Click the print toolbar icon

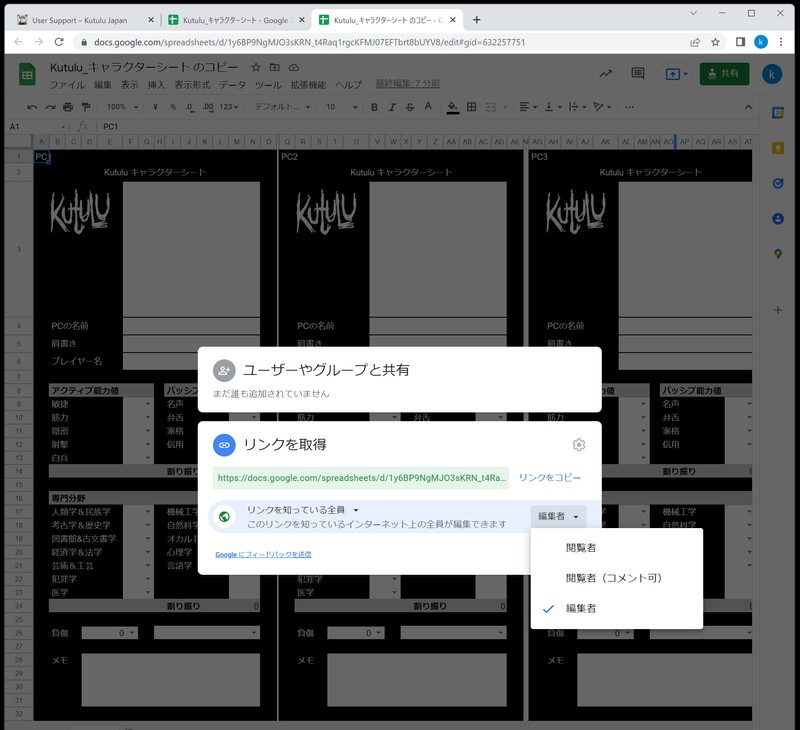pos(68,107)
